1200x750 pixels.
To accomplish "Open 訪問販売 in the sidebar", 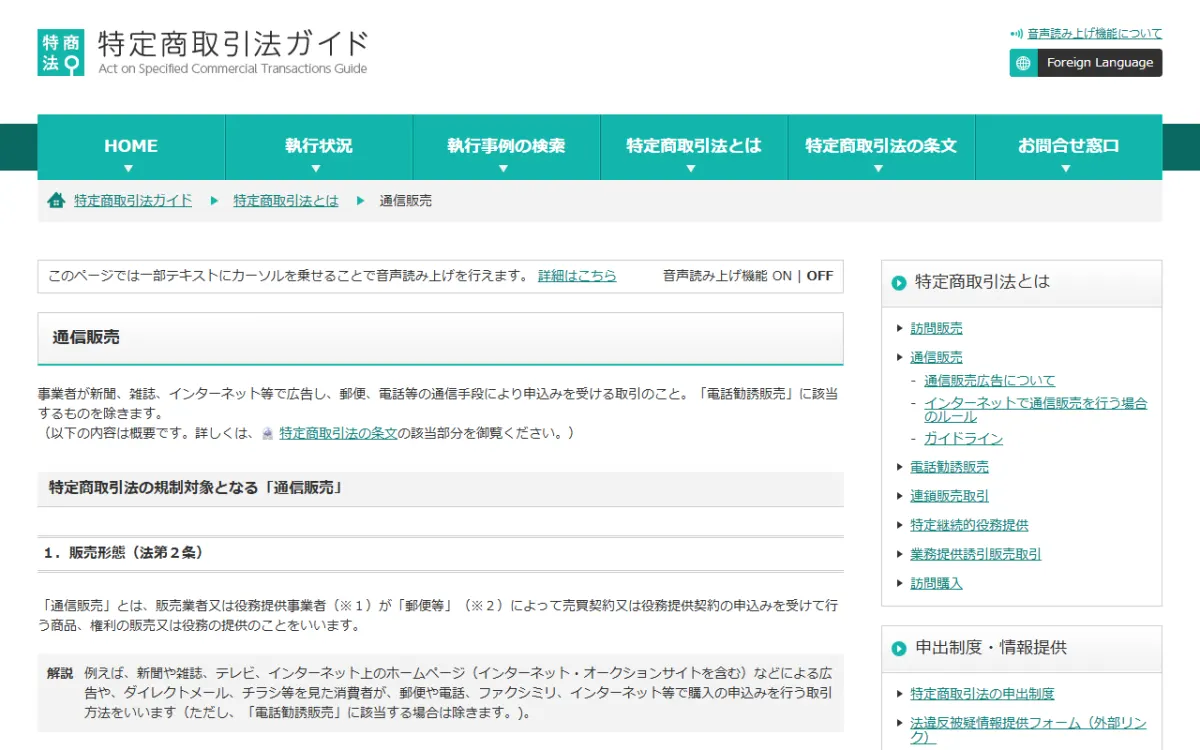I will point(936,328).
